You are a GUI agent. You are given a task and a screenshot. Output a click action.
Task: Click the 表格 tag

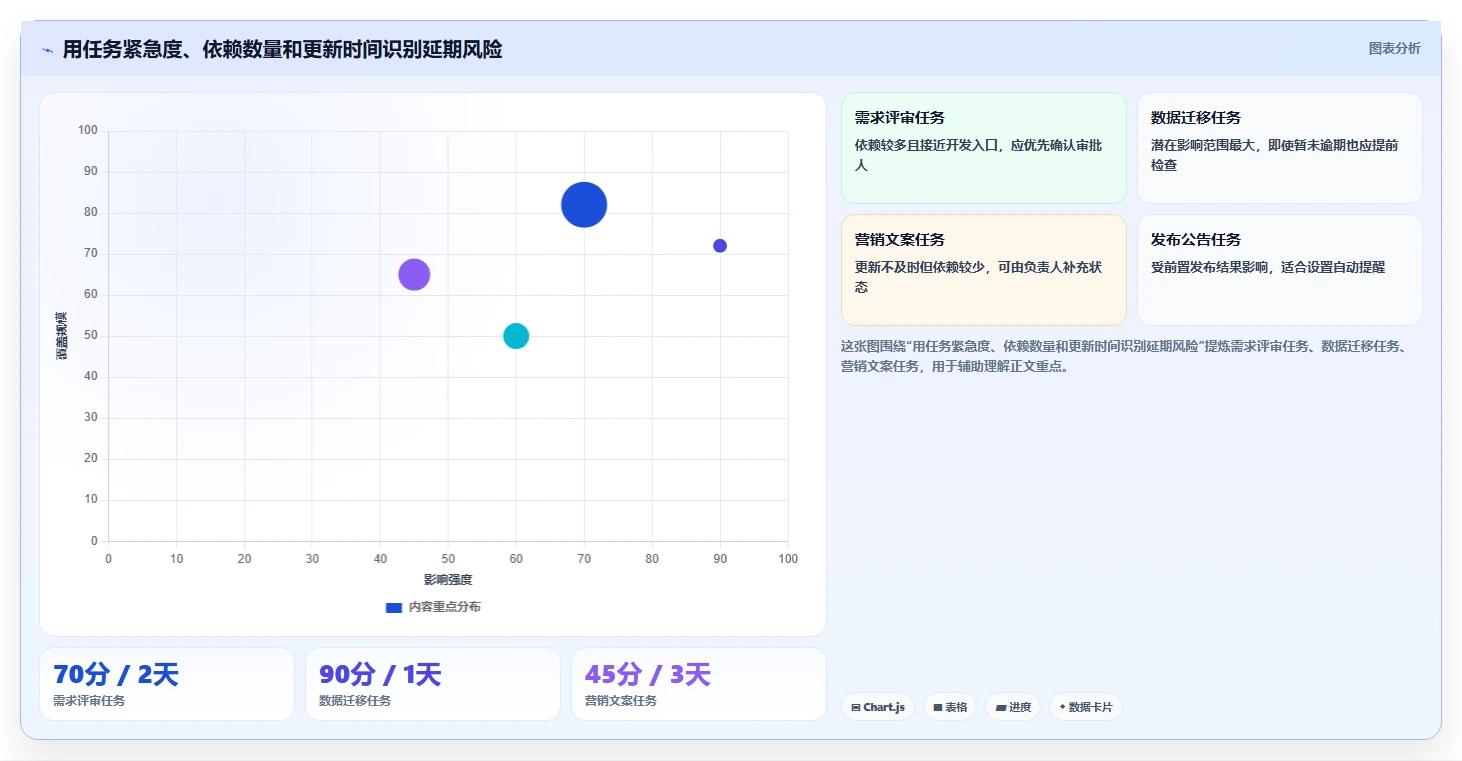pyautogui.click(x=950, y=707)
